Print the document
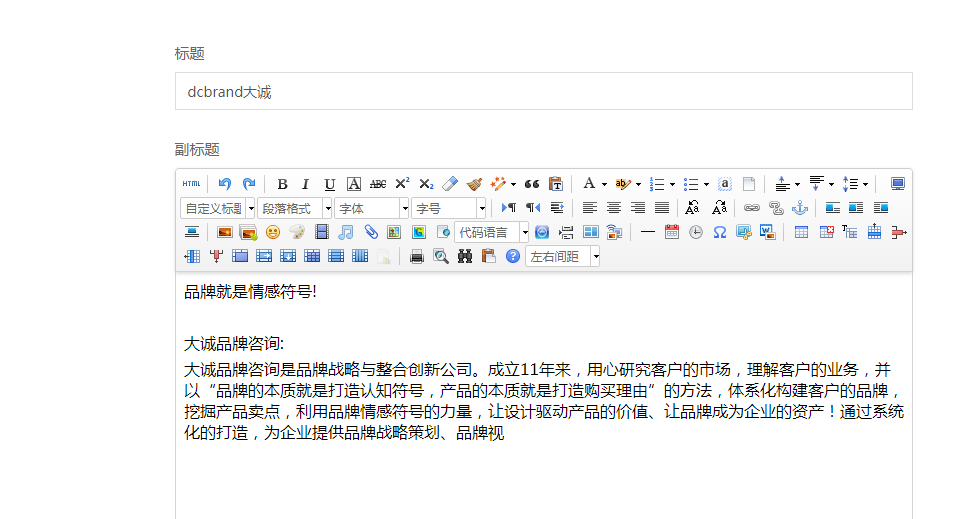The height and width of the screenshot is (519, 967). click(x=417, y=256)
